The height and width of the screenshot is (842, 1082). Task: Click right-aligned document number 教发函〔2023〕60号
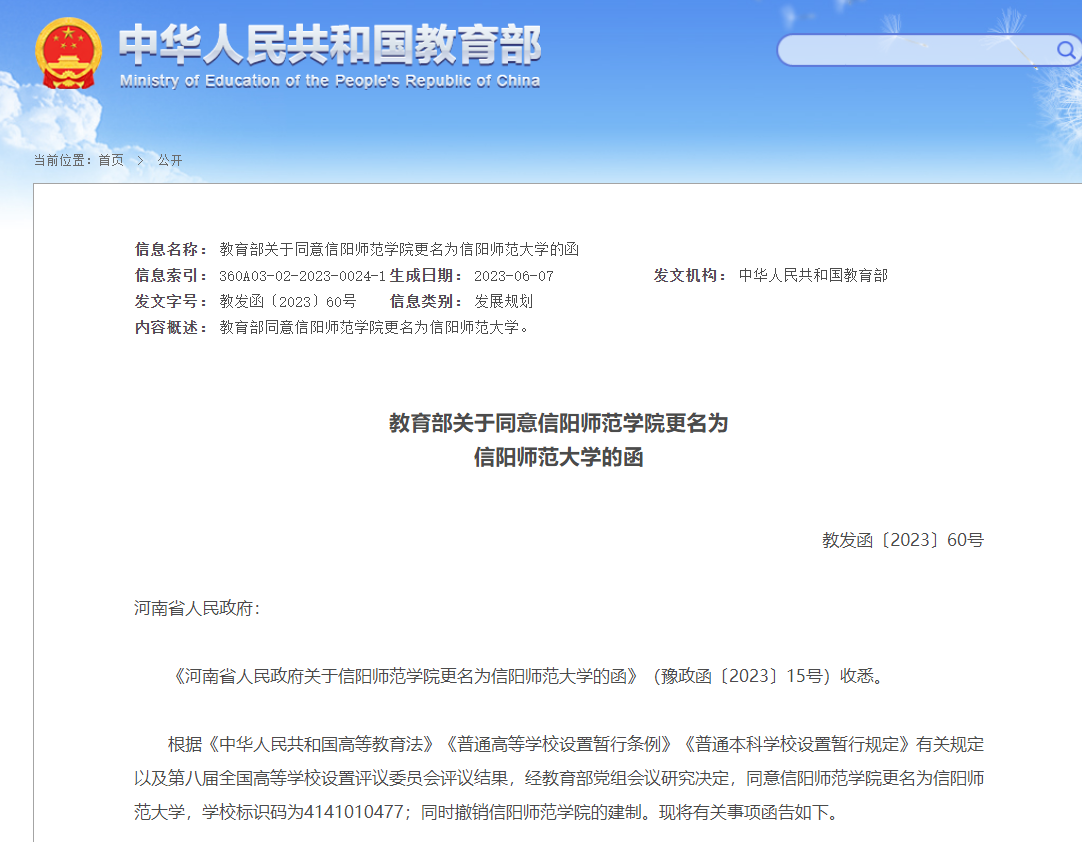[902, 540]
